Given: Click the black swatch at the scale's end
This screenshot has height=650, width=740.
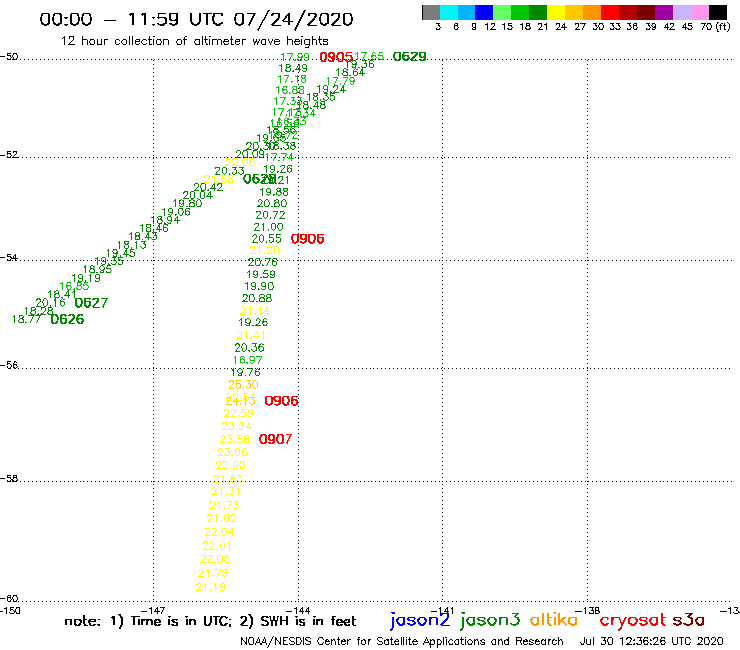Looking at the screenshot, I should (718, 12).
